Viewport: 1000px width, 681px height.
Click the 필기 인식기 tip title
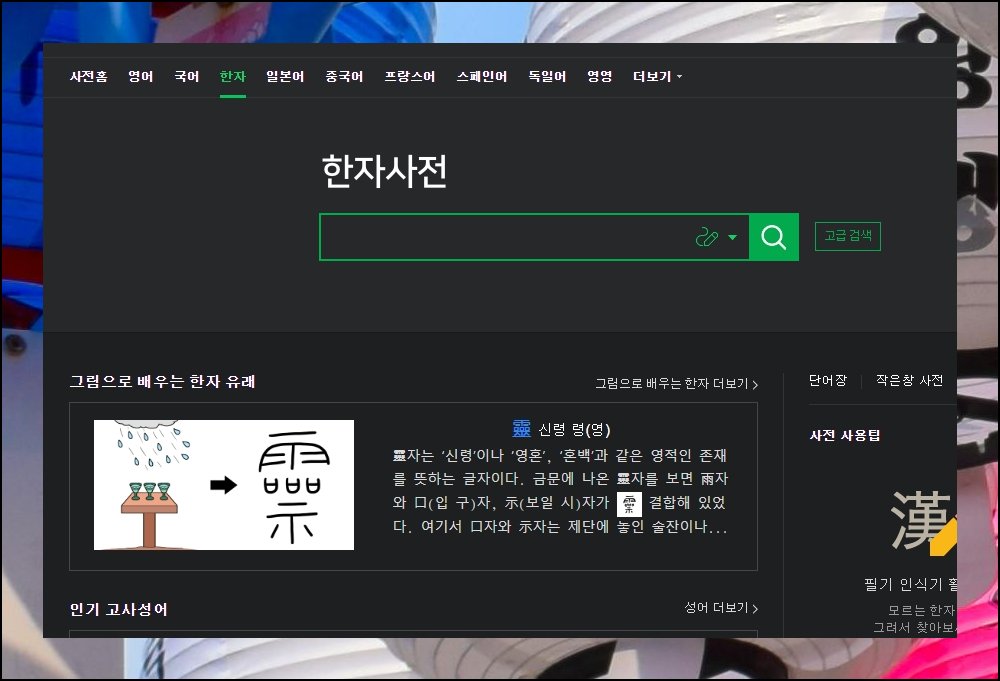[x=910, y=584]
